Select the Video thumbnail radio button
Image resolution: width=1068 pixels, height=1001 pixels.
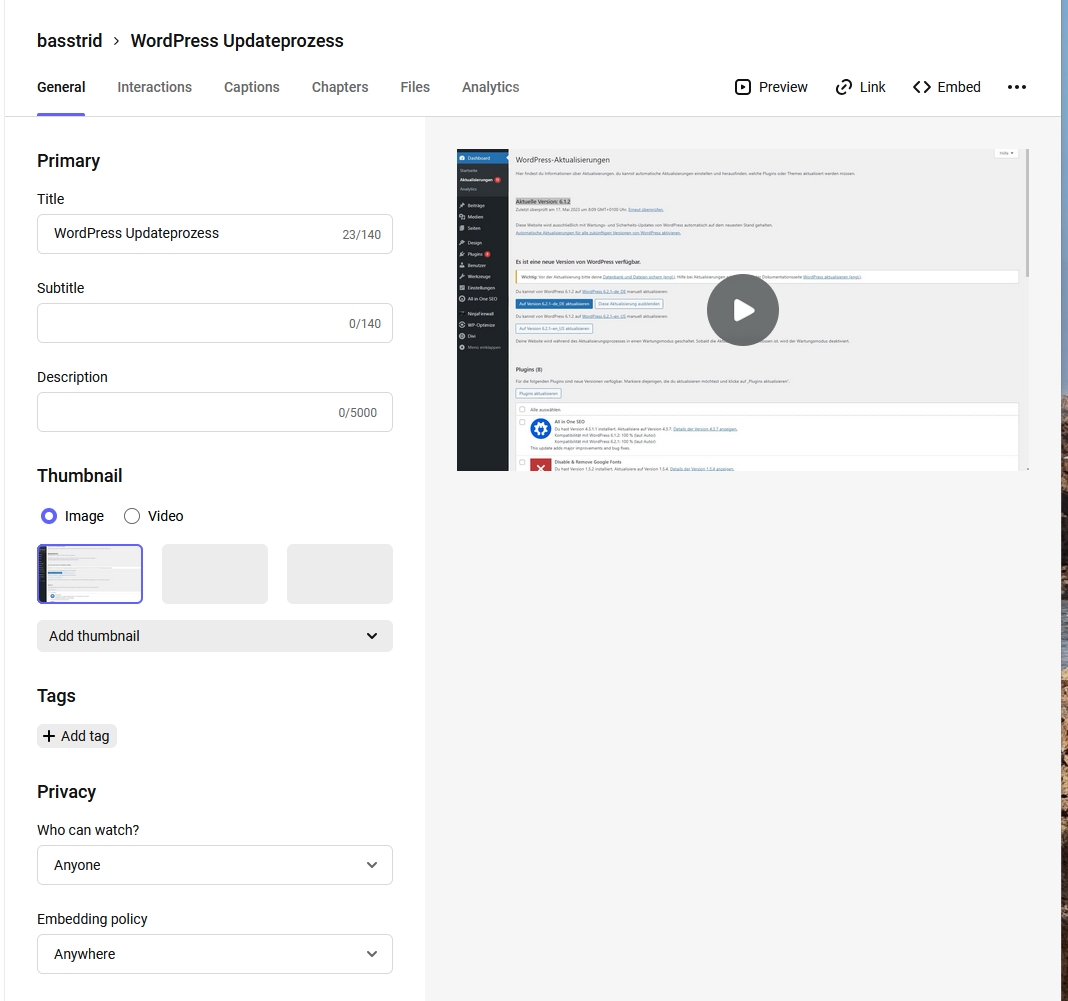[131, 516]
